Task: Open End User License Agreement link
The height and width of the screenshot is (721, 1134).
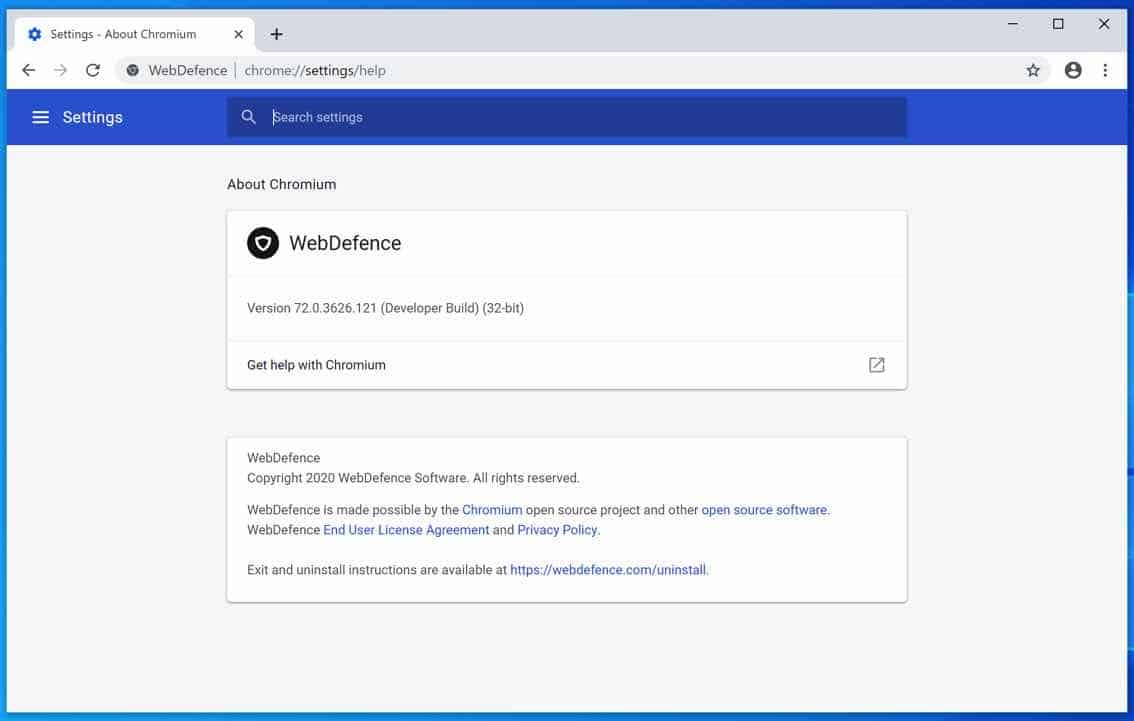Action: [406, 530]
